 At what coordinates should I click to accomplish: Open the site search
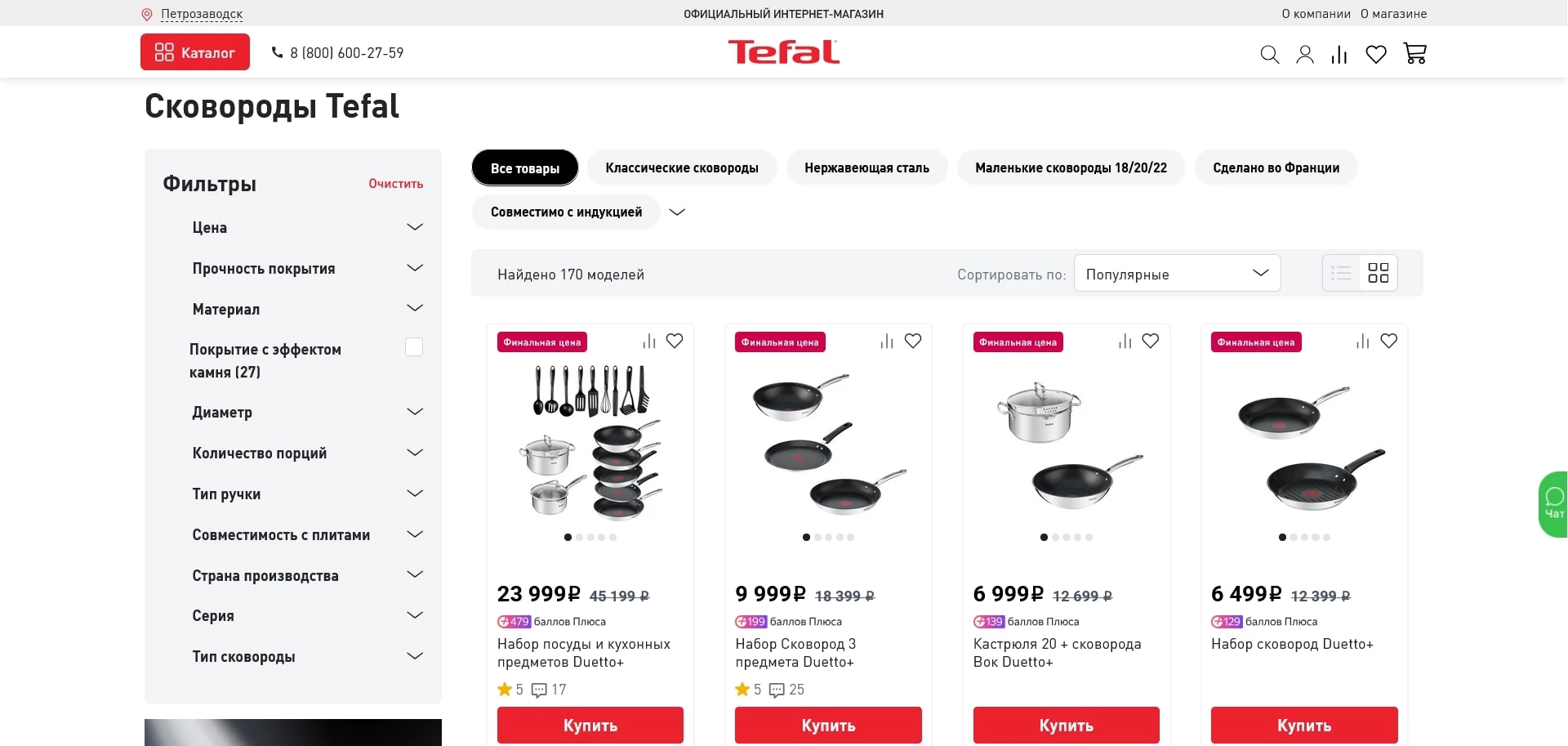[1269, 54]
